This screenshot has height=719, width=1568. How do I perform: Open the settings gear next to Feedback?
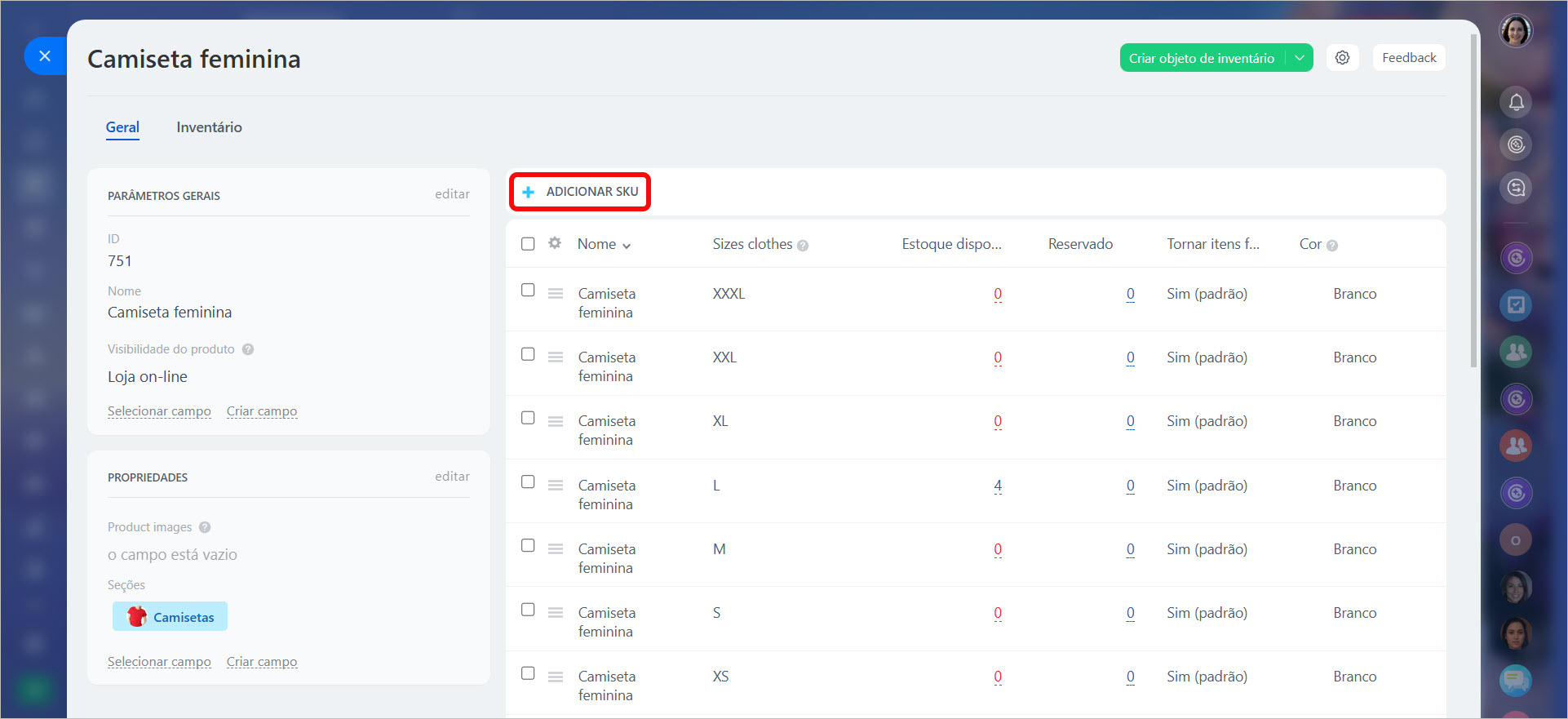click(x=1342, y=58)
